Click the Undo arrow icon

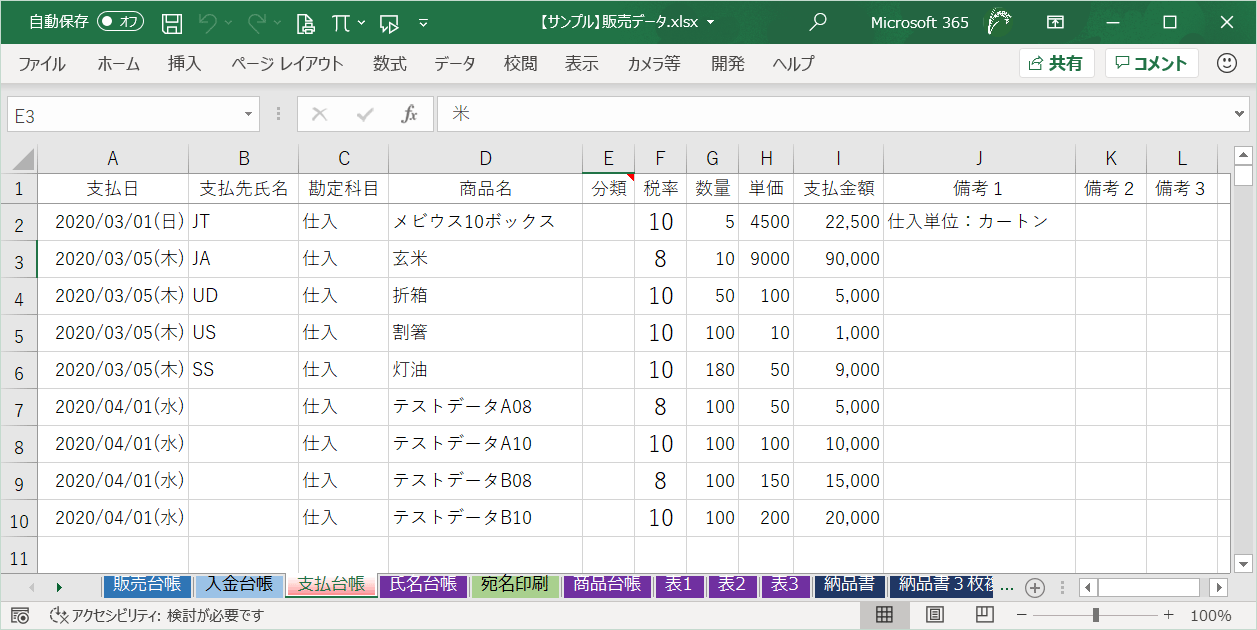208,22
